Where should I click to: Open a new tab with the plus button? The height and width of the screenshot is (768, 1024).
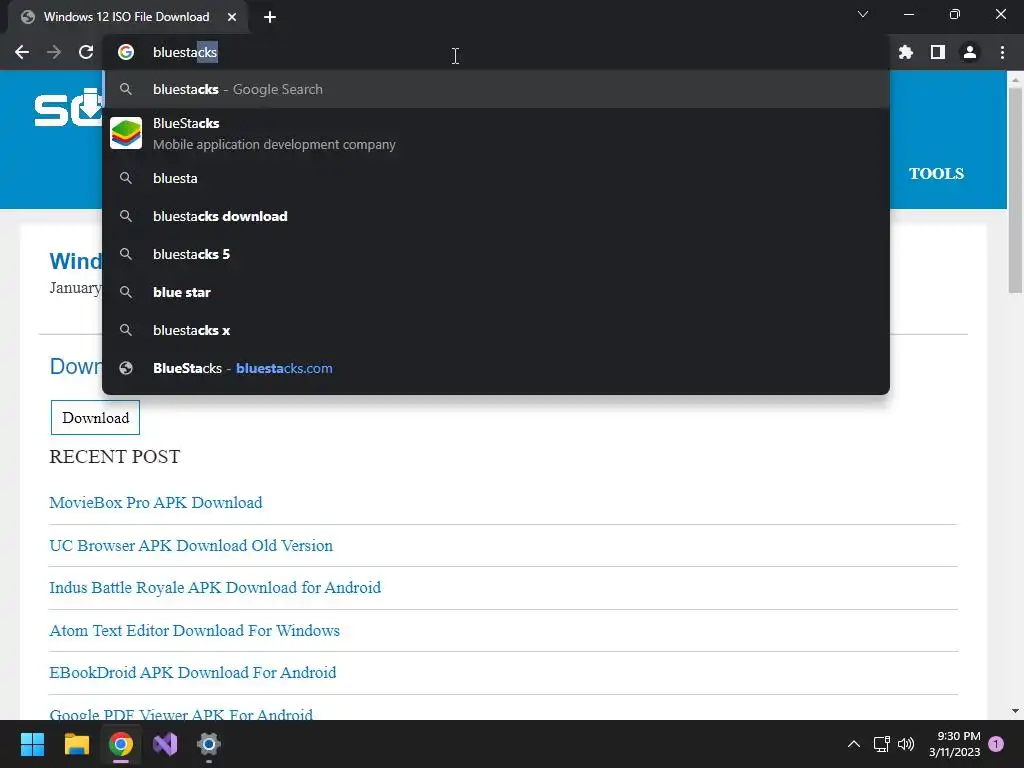click(x=270, y=17)
